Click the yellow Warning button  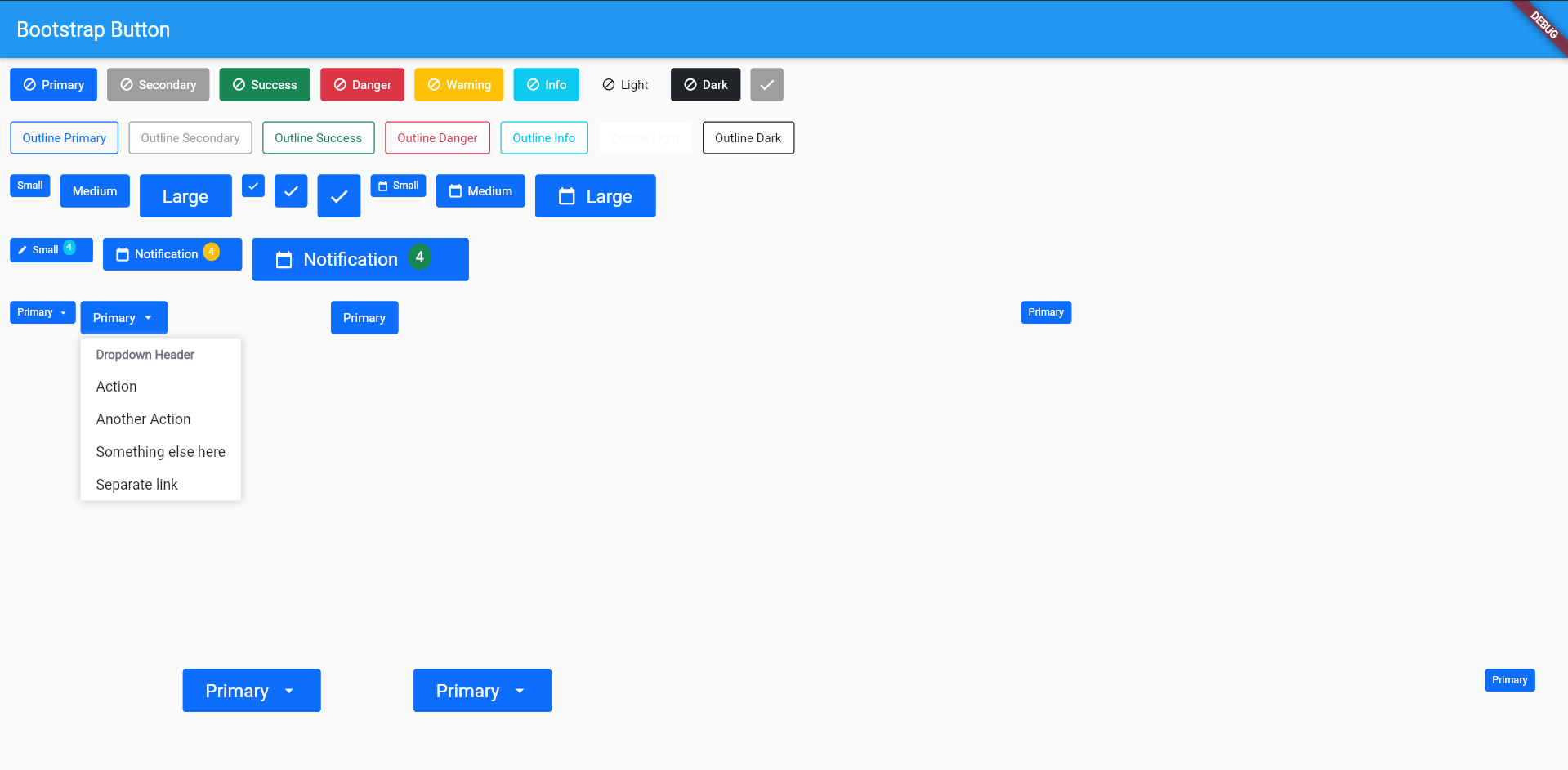[x=459, y=85]
